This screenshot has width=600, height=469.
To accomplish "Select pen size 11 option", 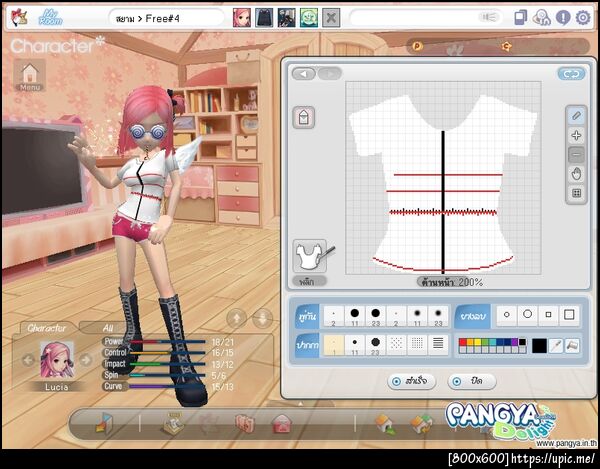I will coord(355,345).
